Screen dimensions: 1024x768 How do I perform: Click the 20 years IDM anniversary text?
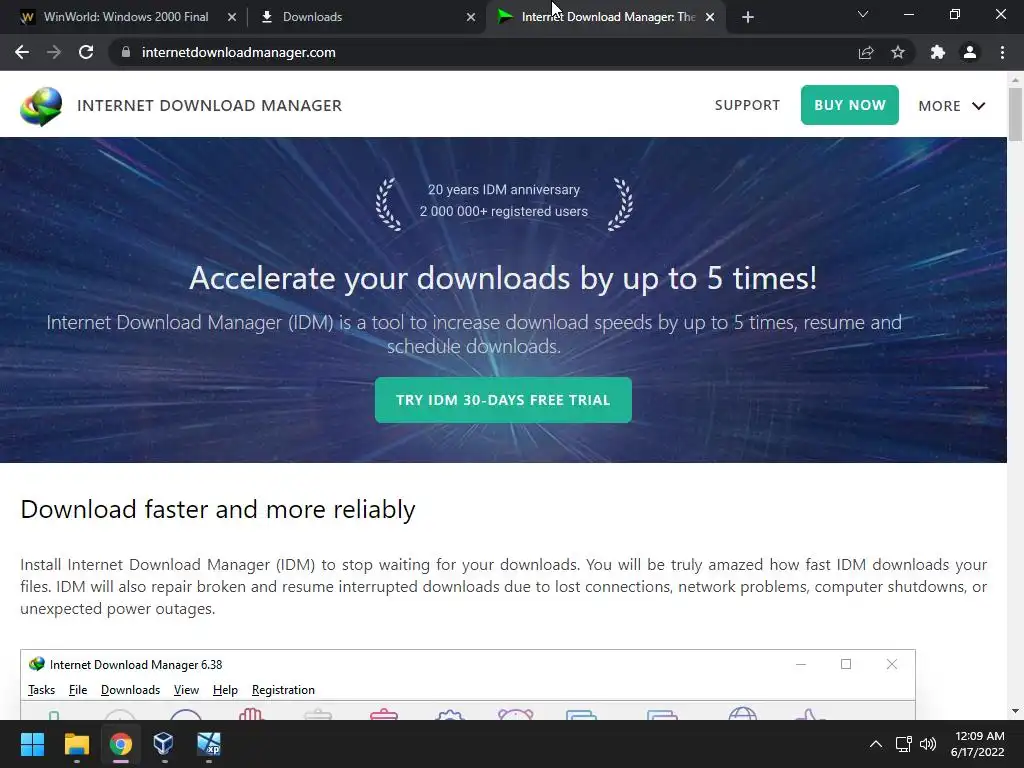coord(504,189)
